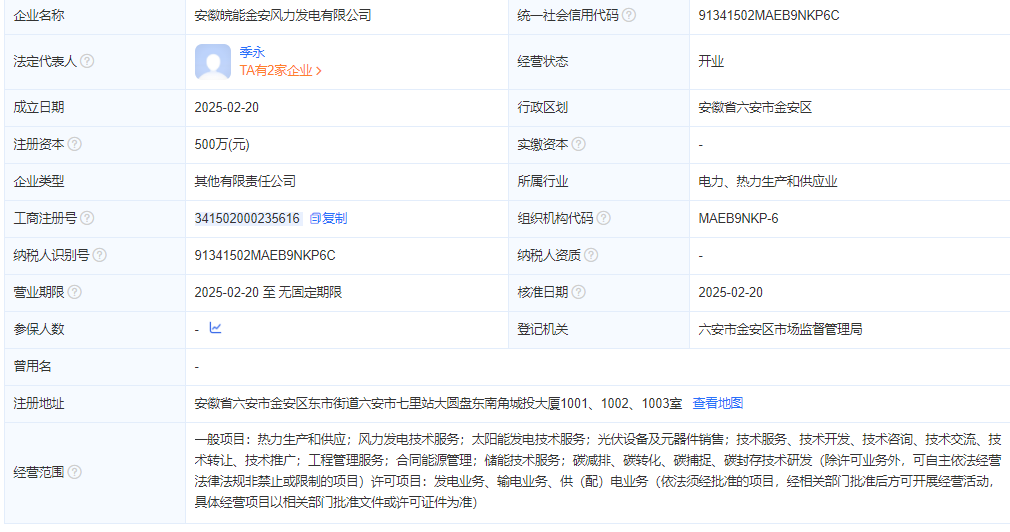Click question mark beside 注册资本
This screenshot has height=532, width=1010.
pos(74,144)
